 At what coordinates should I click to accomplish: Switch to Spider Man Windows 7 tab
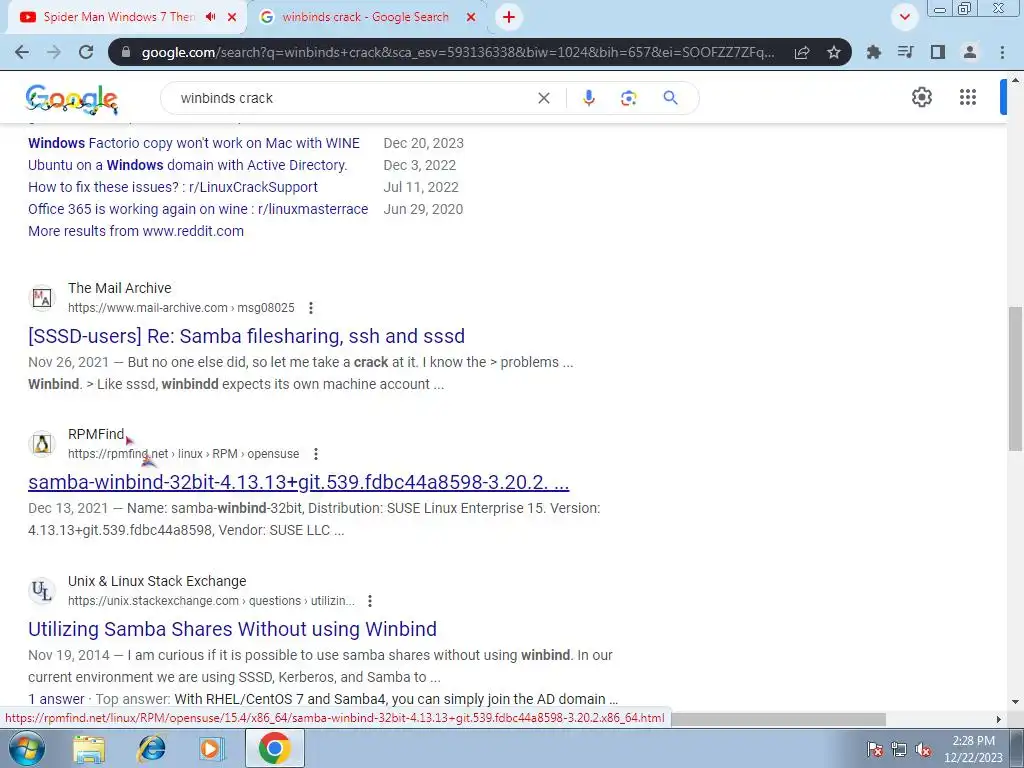pos(118,17)
